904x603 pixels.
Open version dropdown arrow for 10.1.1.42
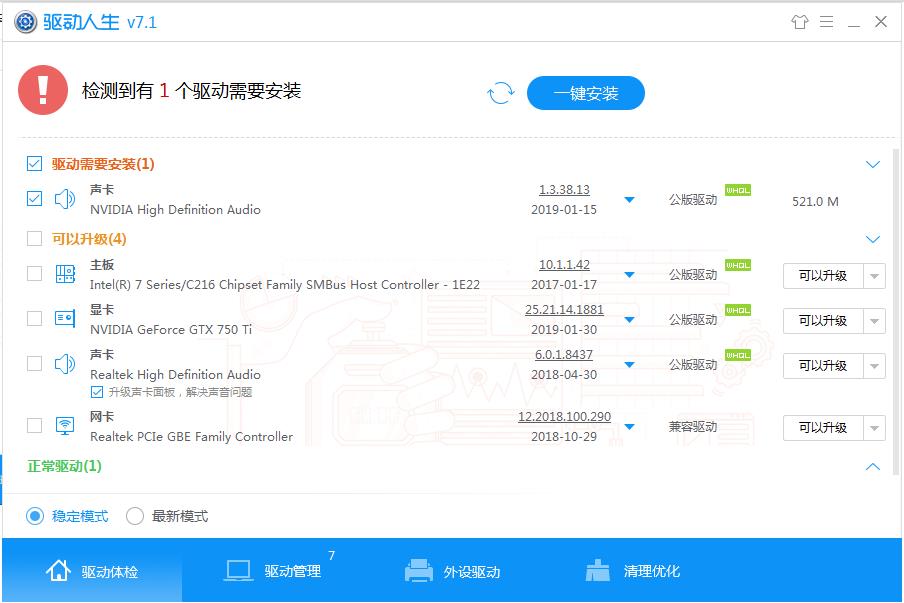[630, 275]
